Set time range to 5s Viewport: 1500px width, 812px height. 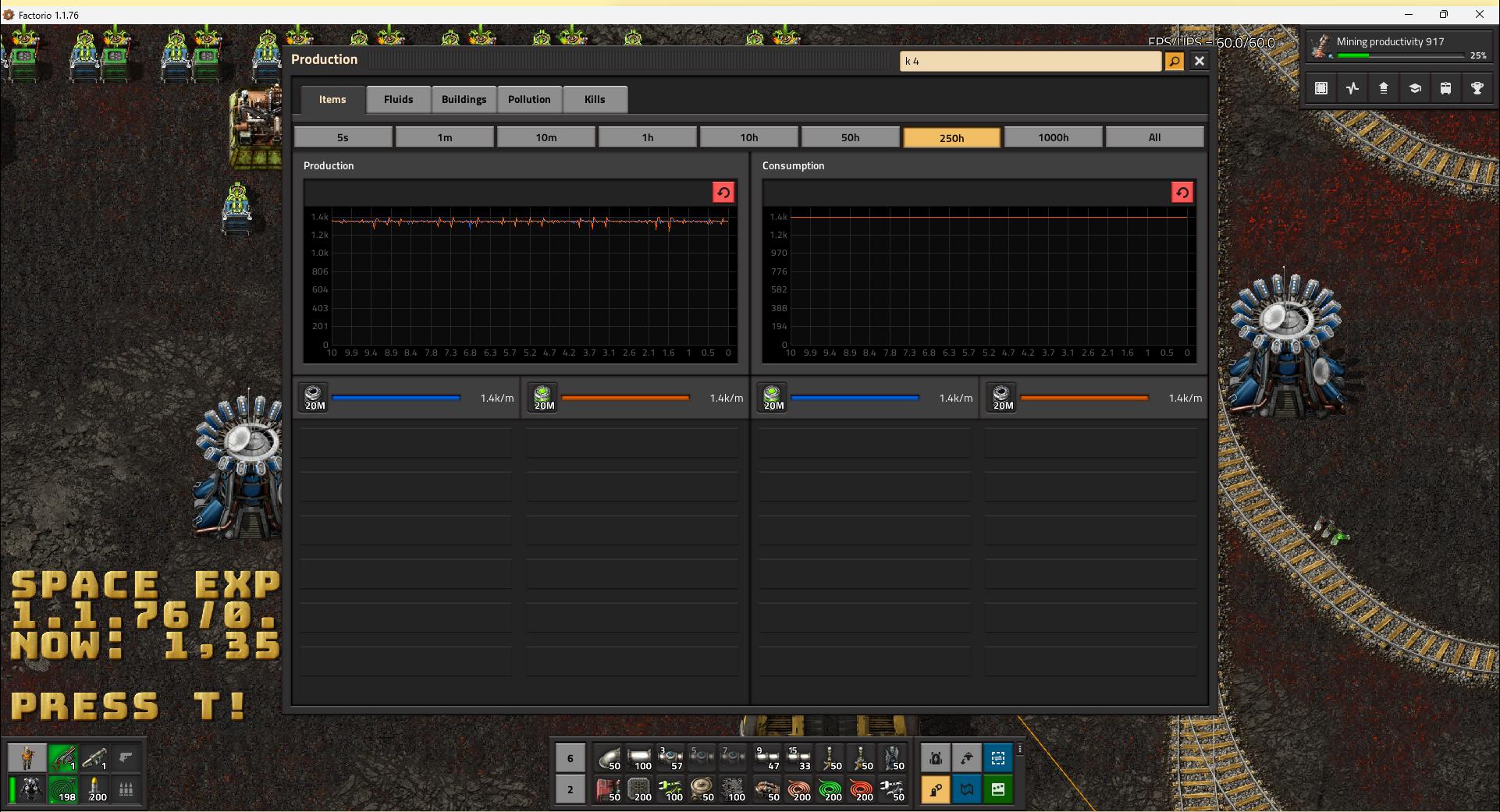click(x=343, y=137)
